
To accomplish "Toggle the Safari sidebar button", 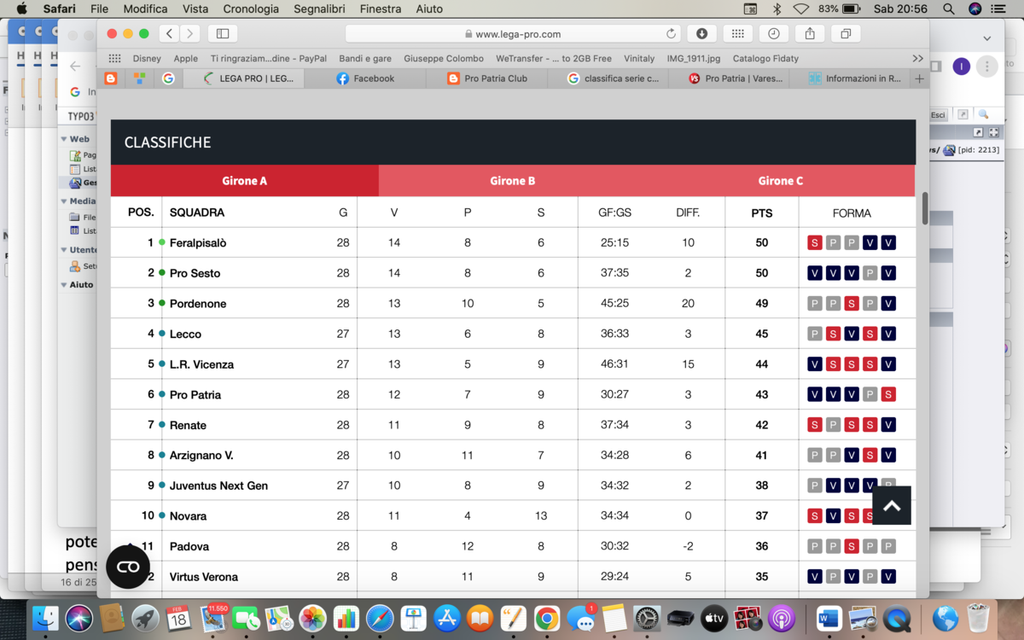I will (222, 34).
